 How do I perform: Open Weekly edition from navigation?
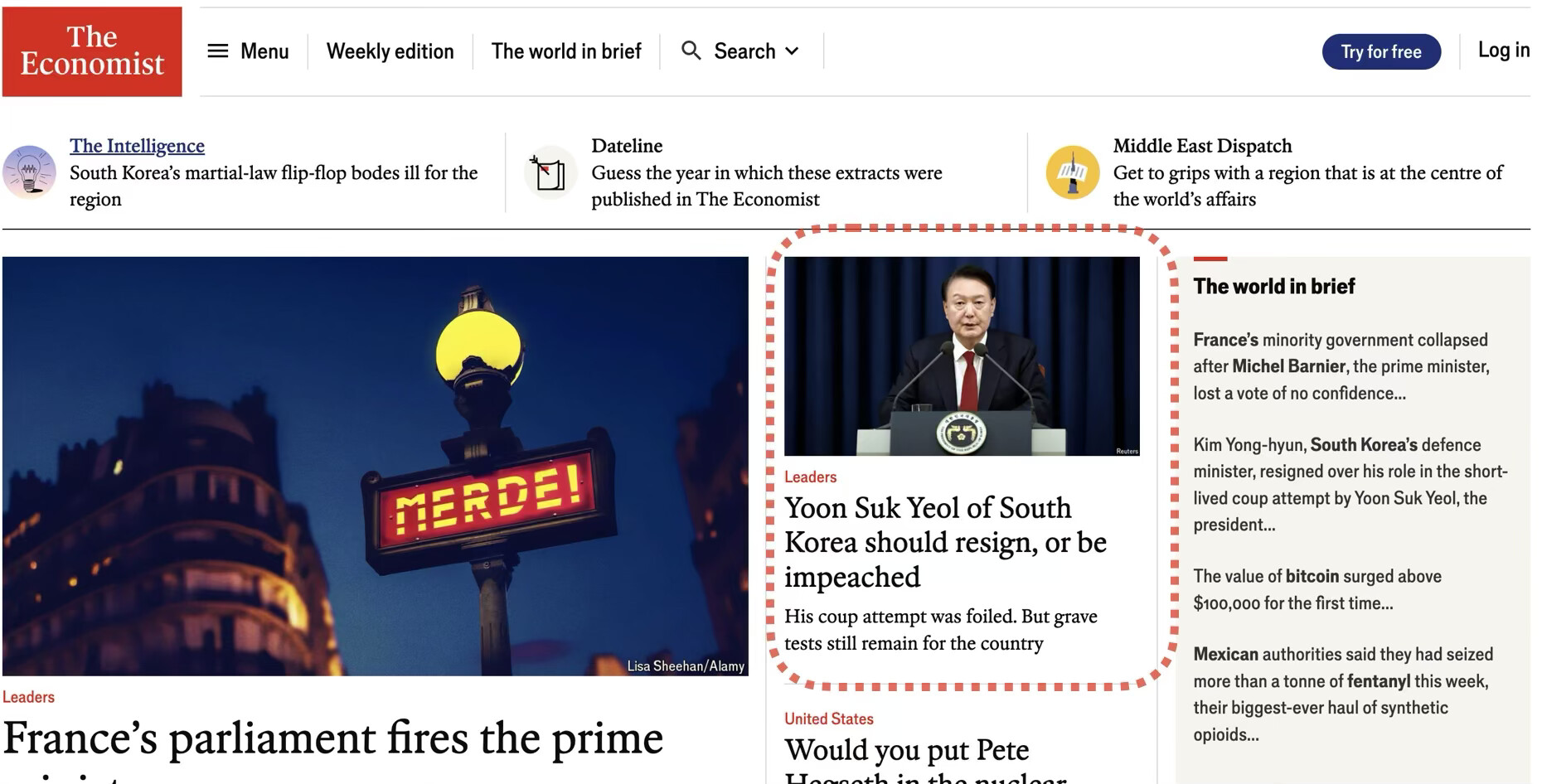point(390,51)
